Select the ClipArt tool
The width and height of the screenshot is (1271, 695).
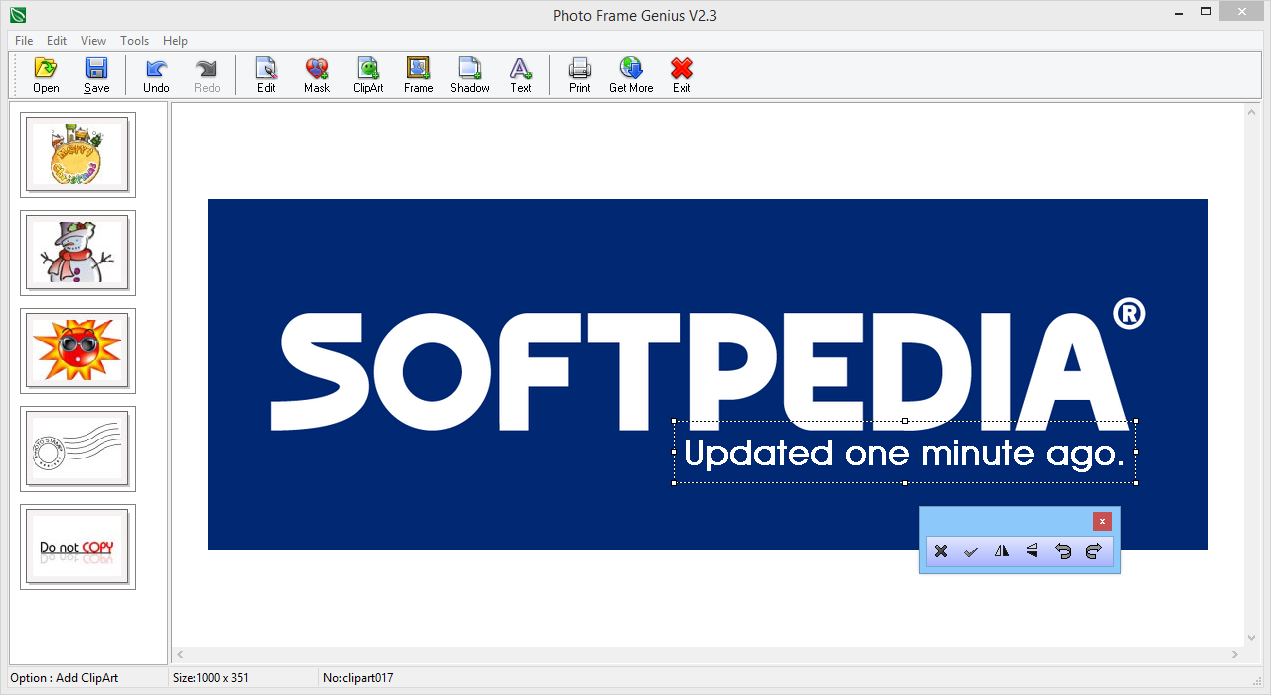[368, 75]
